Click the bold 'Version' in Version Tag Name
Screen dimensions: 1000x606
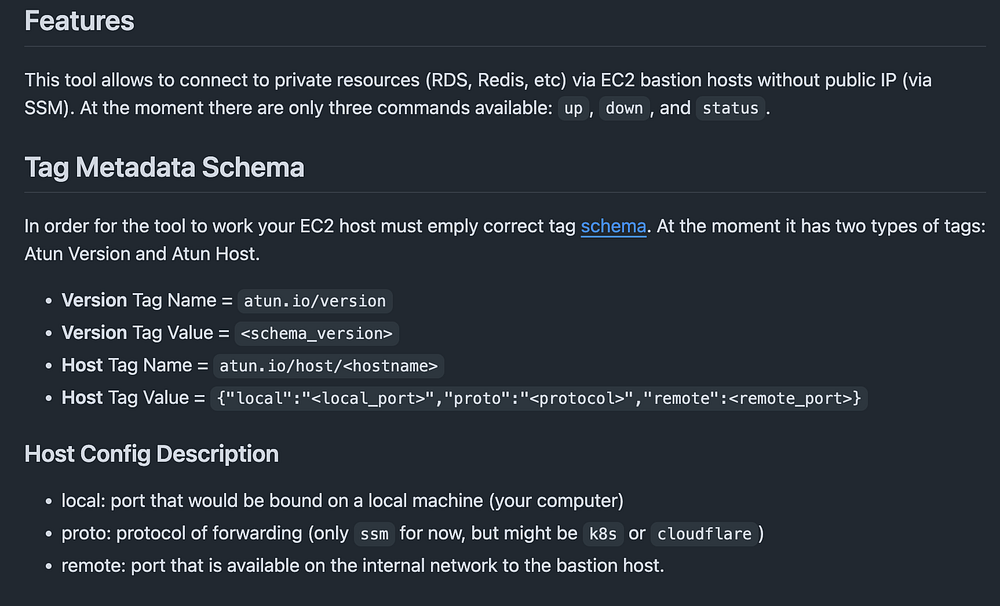(94, 300)
